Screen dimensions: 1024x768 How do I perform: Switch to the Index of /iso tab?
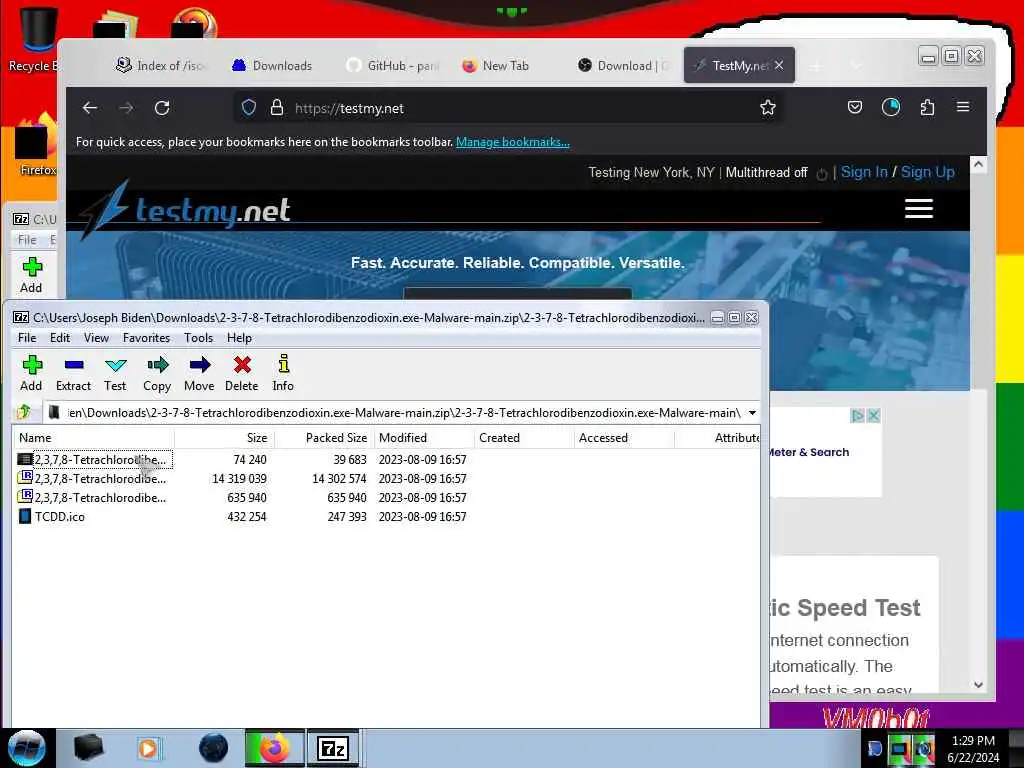(160, 65)
